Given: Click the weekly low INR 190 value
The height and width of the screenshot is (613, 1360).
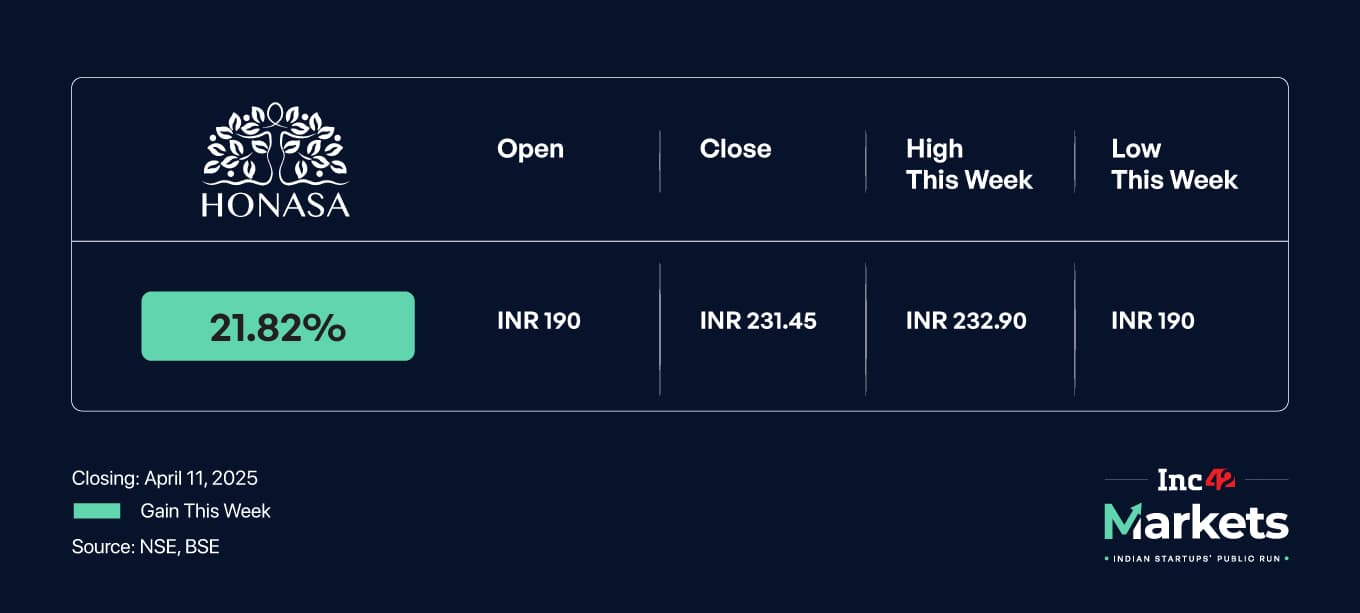Looking at the screenshot, I should click(x=1152, y=321).
